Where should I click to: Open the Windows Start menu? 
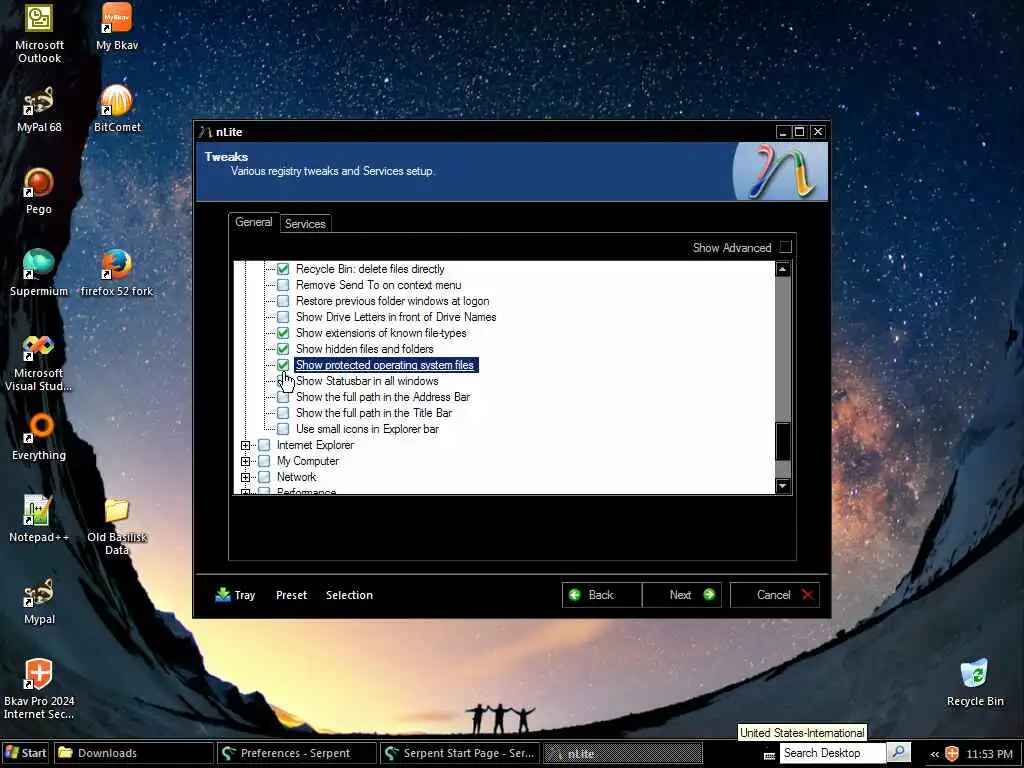coord(25,753)
